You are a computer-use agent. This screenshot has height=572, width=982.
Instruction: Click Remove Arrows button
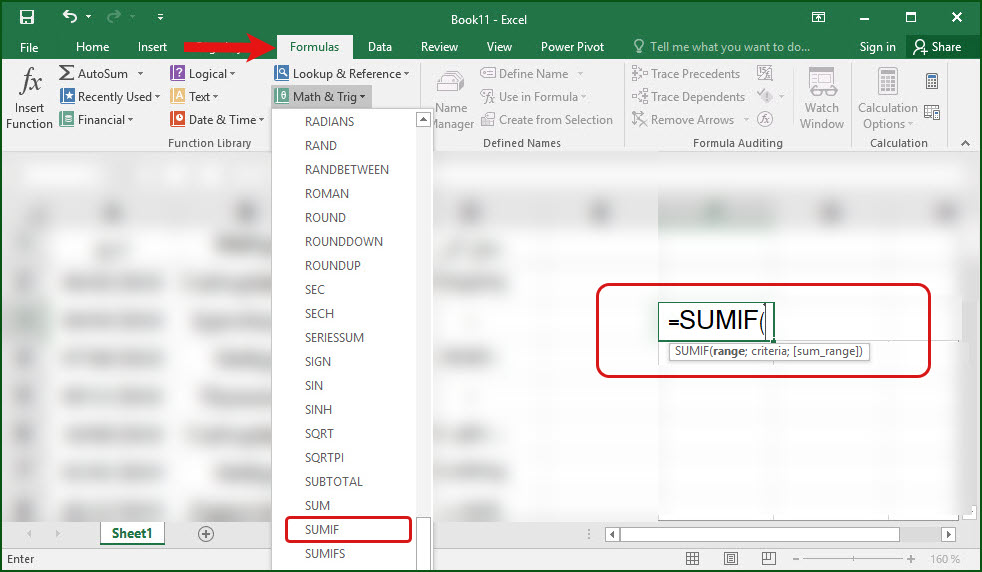[x=683, y=120]
